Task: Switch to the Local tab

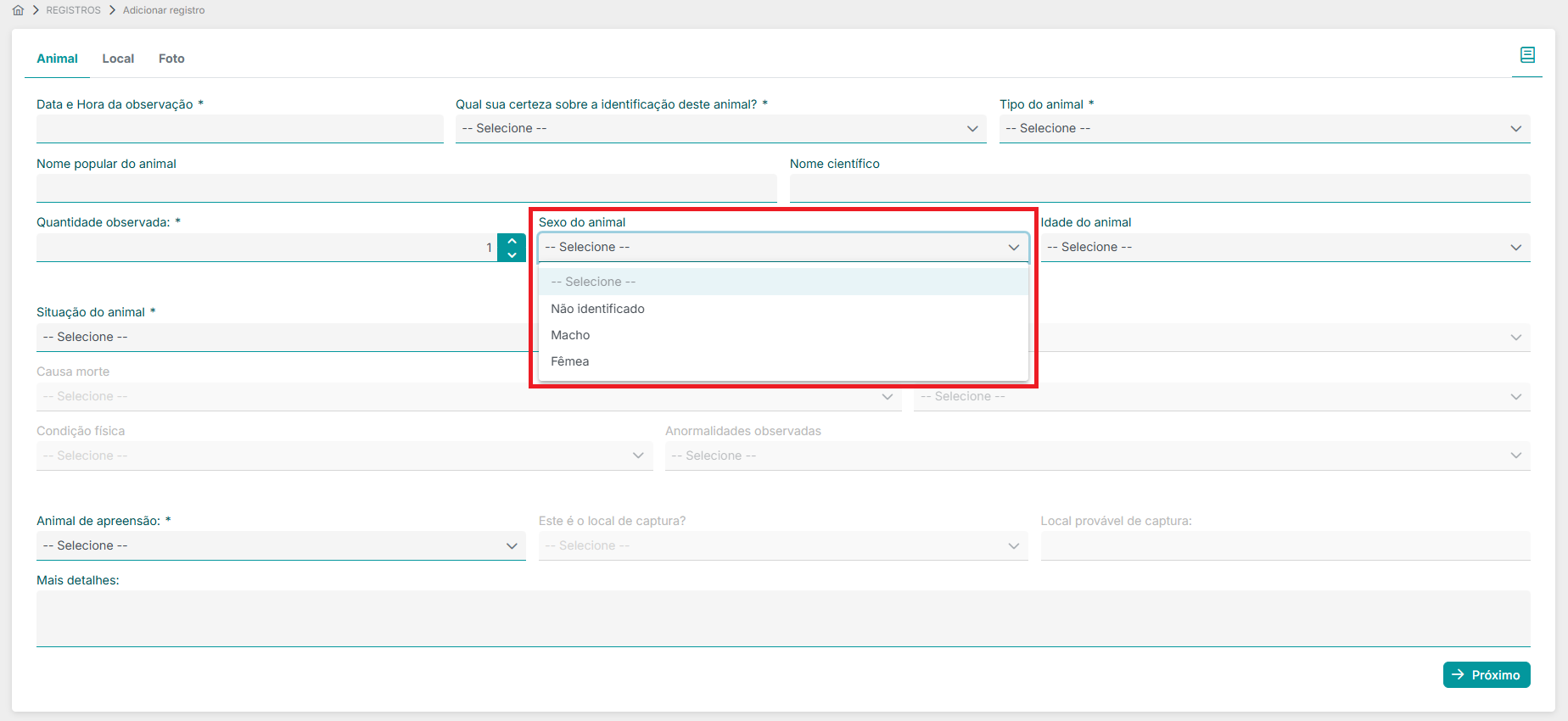Action: (118, 59)
